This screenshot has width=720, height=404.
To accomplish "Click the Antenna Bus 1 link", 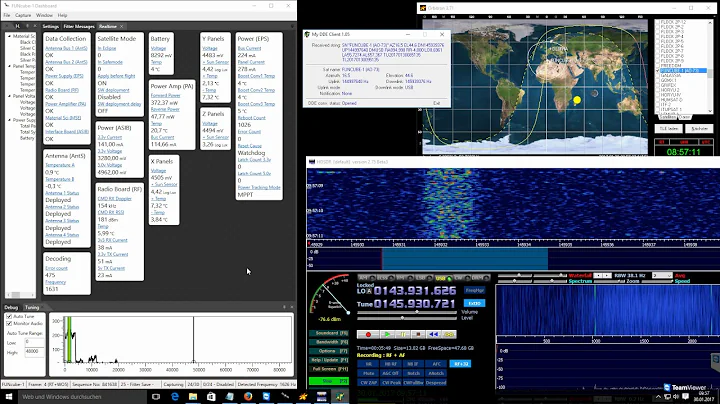I will (66, 48).
